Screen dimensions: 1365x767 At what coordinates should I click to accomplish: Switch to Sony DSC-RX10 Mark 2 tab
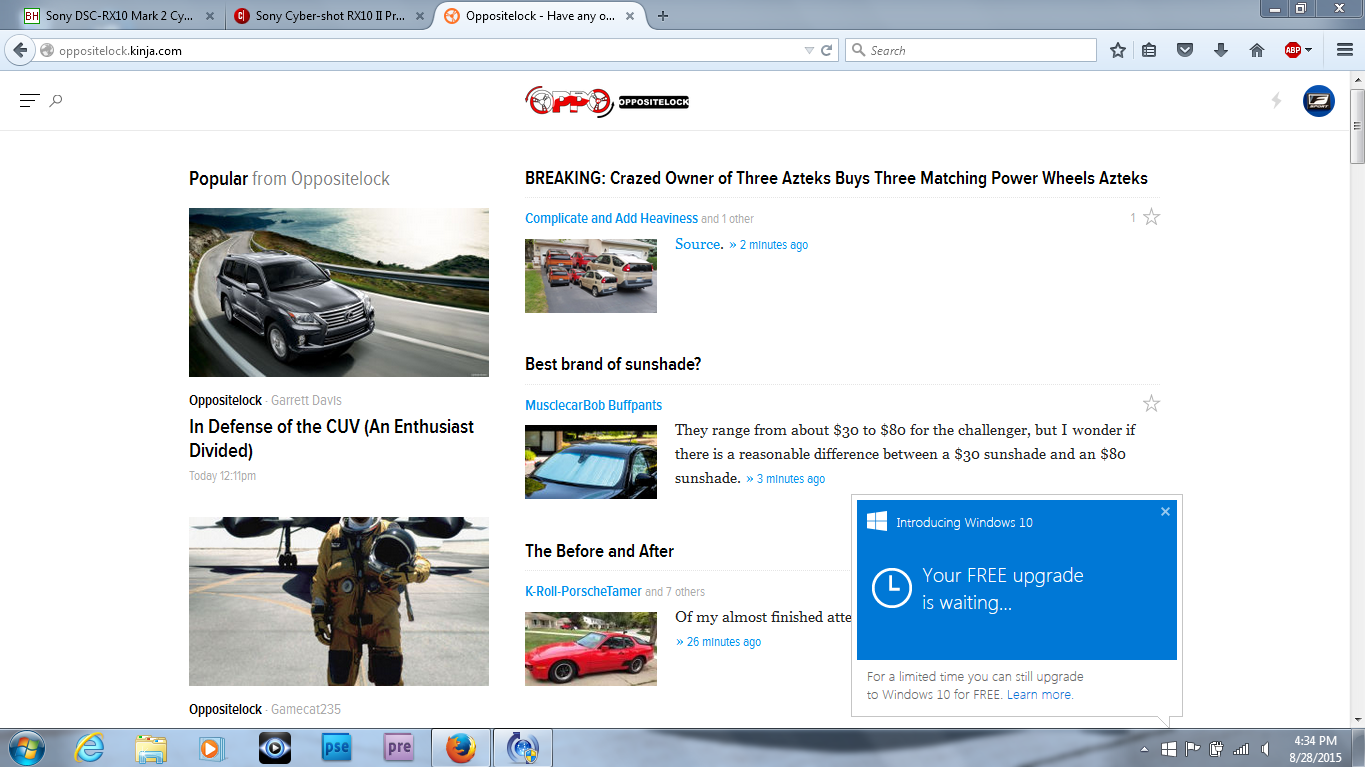pos(120,16)
